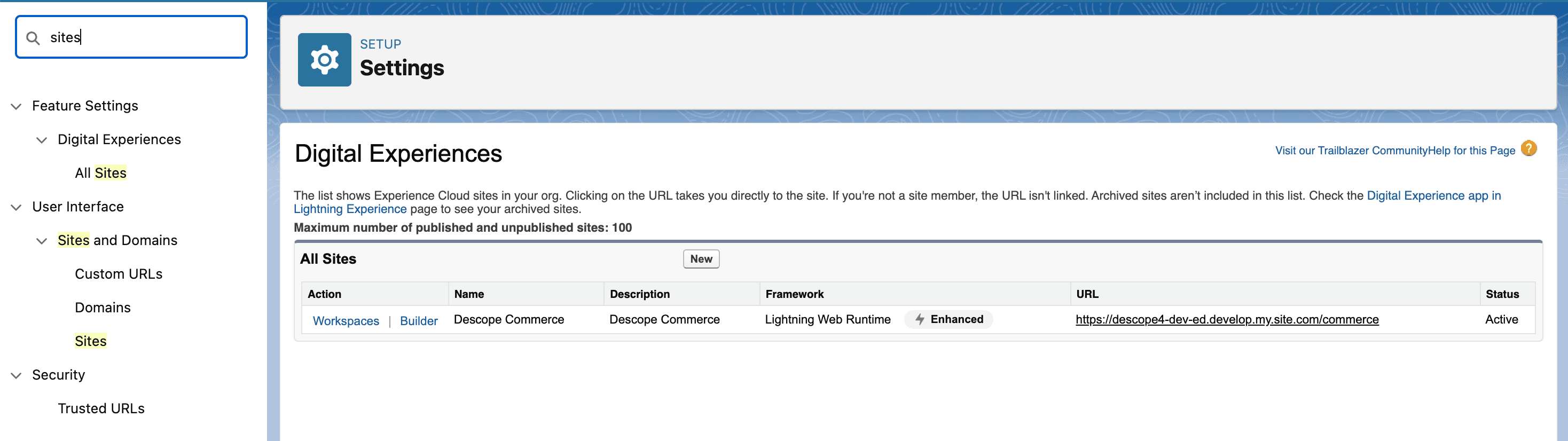
Task: Collapse the User Interface section
Action: point(17,208)
